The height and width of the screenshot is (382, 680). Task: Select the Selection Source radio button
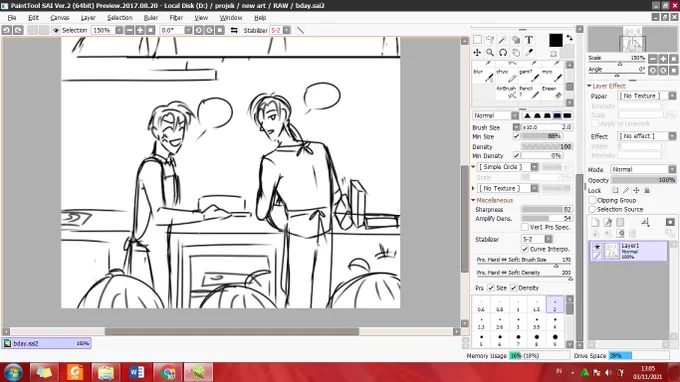pos(592,209)
